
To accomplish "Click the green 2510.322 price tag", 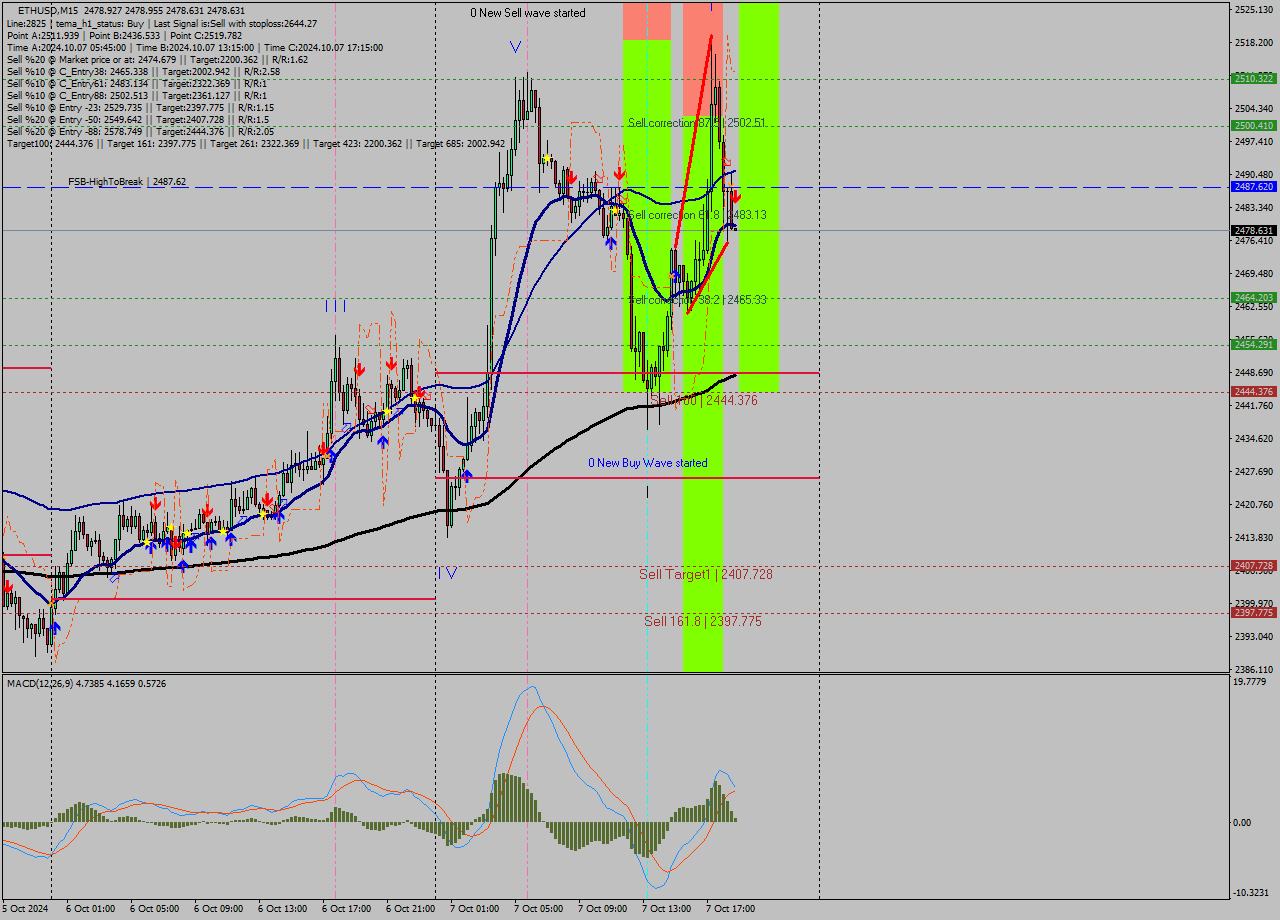I will [x=1253, y=78].
